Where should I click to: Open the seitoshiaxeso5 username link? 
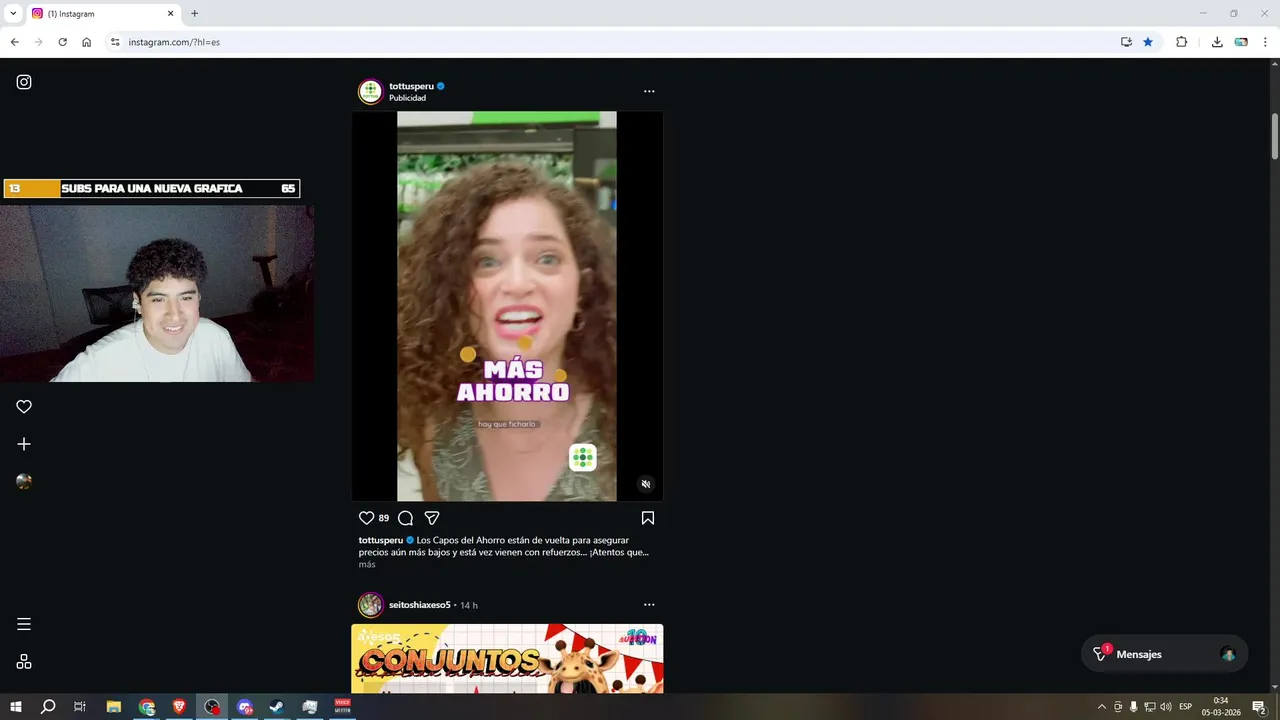click(420, 605)
